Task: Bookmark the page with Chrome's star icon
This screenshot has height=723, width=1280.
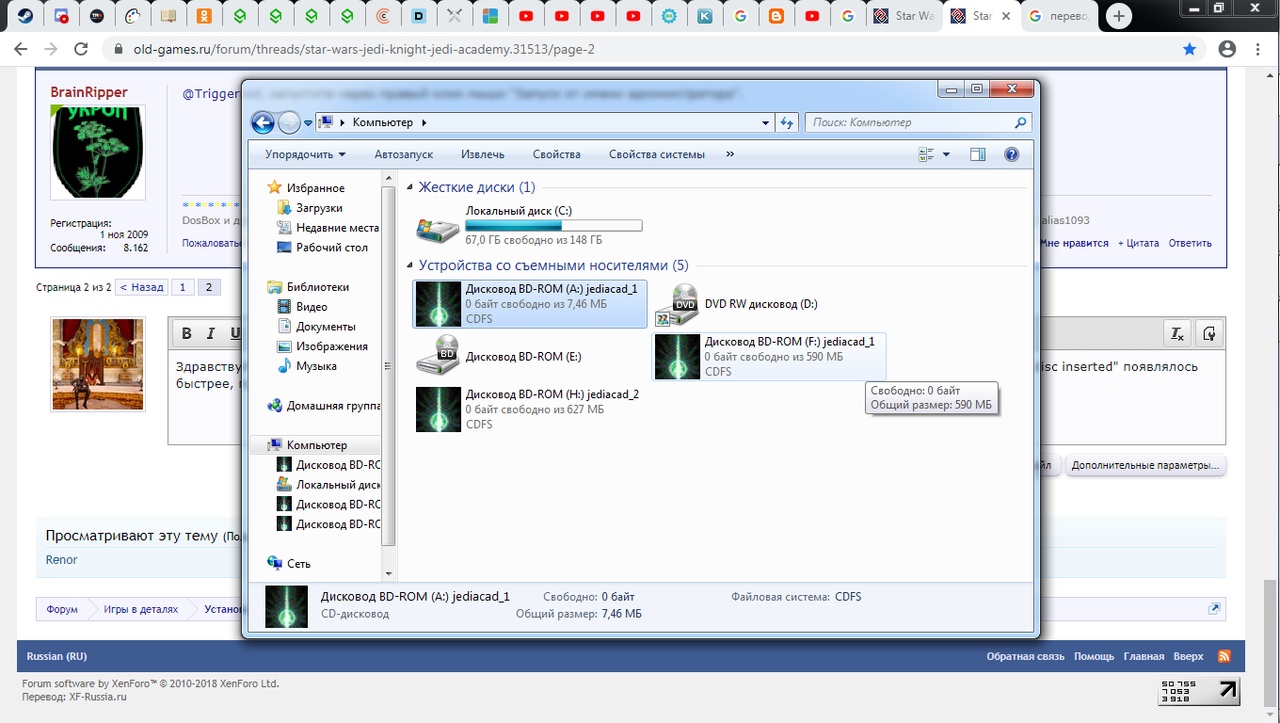Action: 1189,49
